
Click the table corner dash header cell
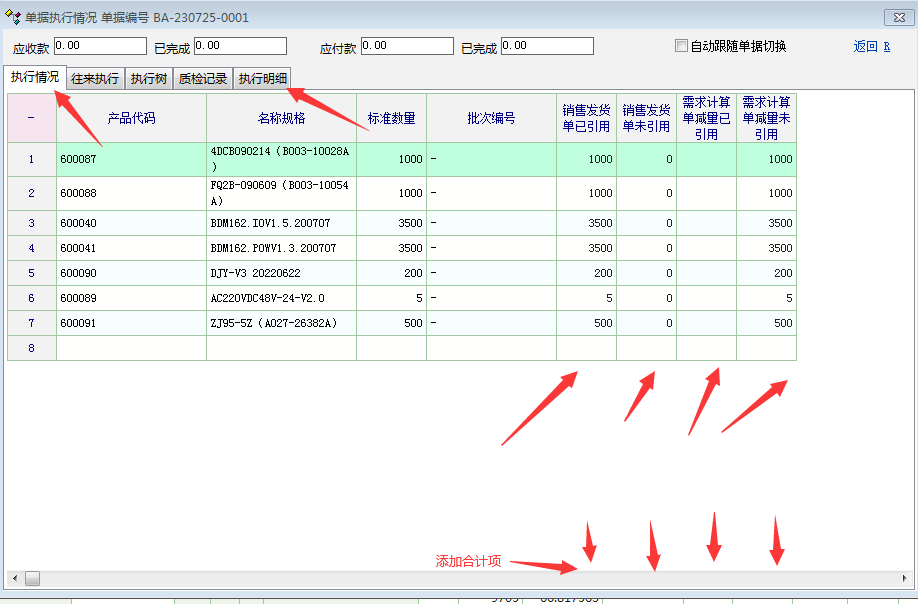[31, 118]
